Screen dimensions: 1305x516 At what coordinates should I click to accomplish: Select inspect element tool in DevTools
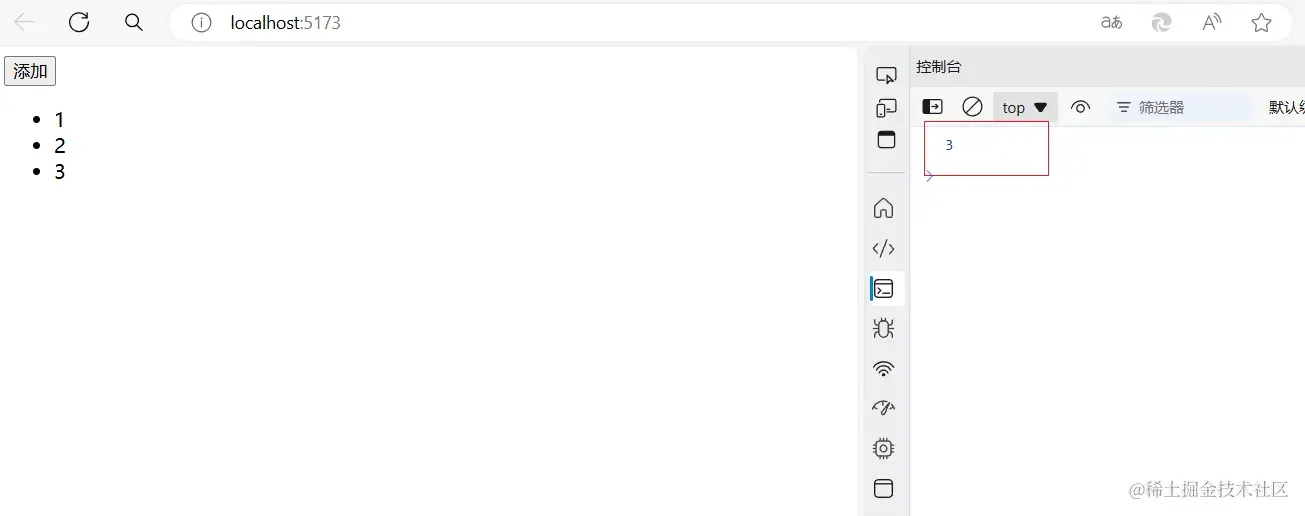point(886,75)
